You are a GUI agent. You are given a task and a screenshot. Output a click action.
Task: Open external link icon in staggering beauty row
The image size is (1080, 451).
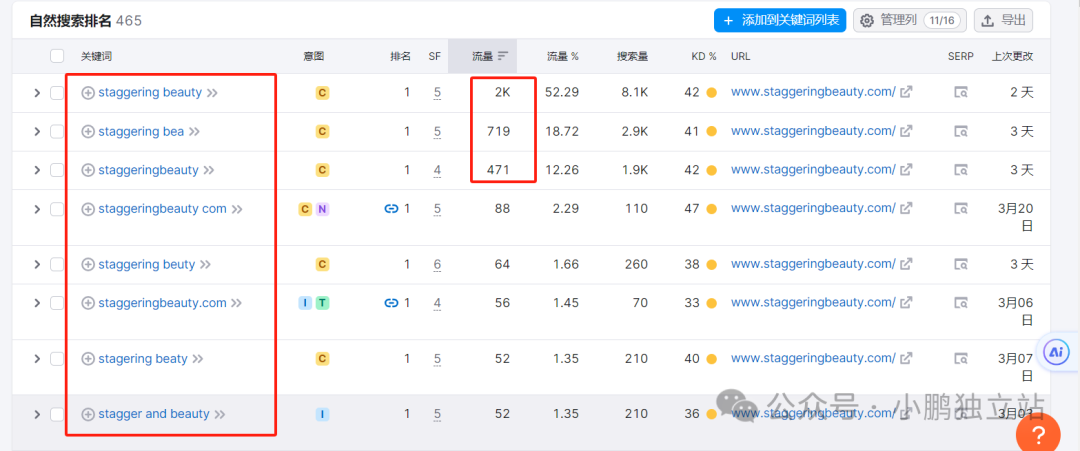pyautogui.click(x=906, y=92)
